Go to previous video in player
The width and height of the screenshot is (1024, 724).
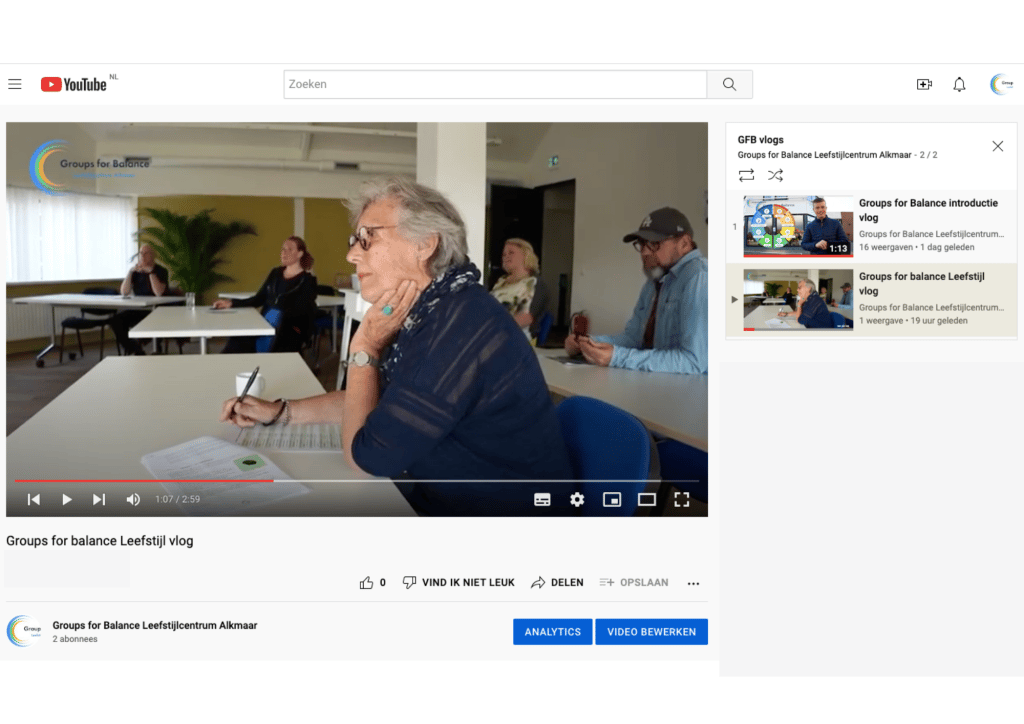point(34,499)
